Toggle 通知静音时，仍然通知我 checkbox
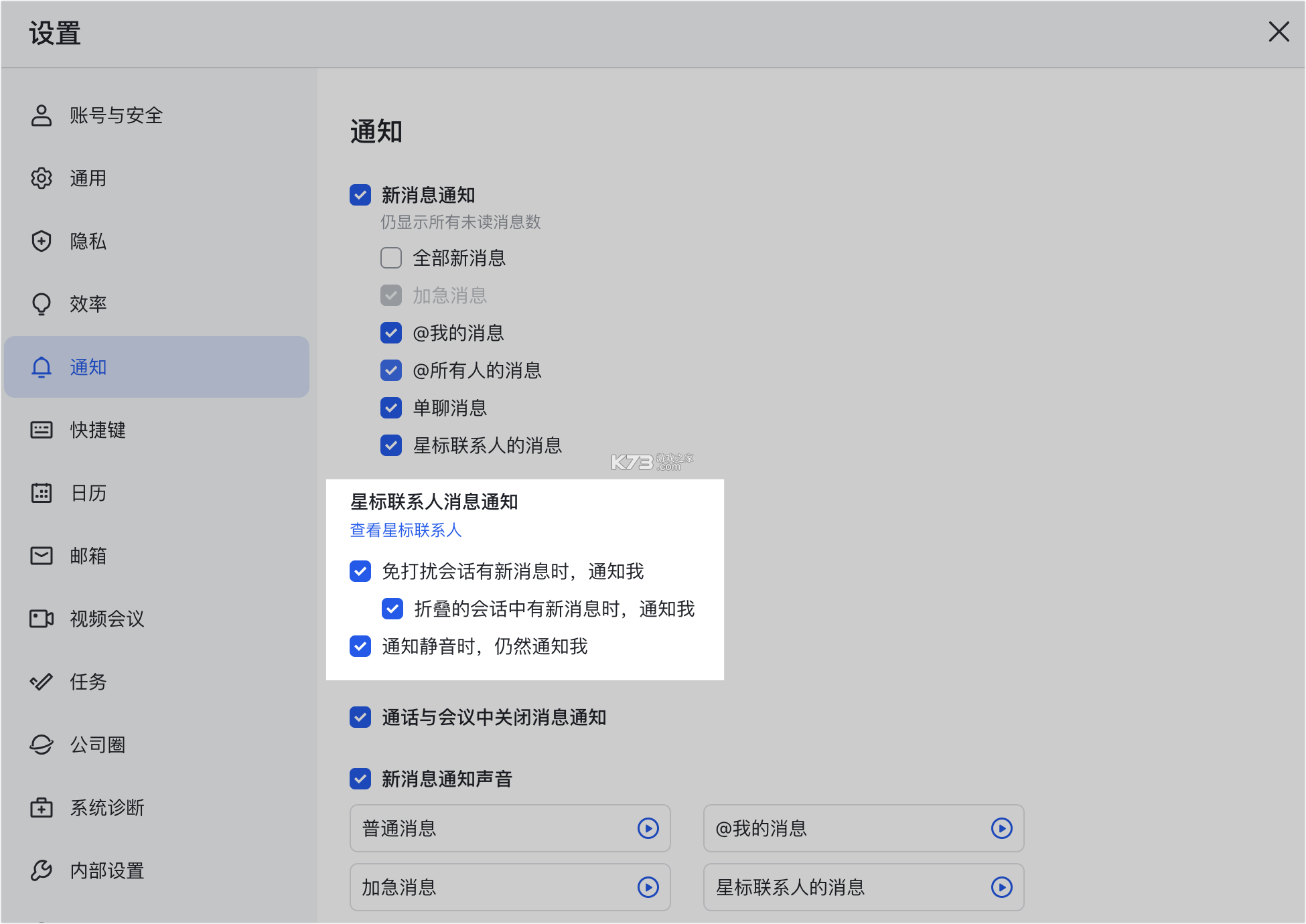The width and height of the screenshot is (1306, 924). click(360, 646)
